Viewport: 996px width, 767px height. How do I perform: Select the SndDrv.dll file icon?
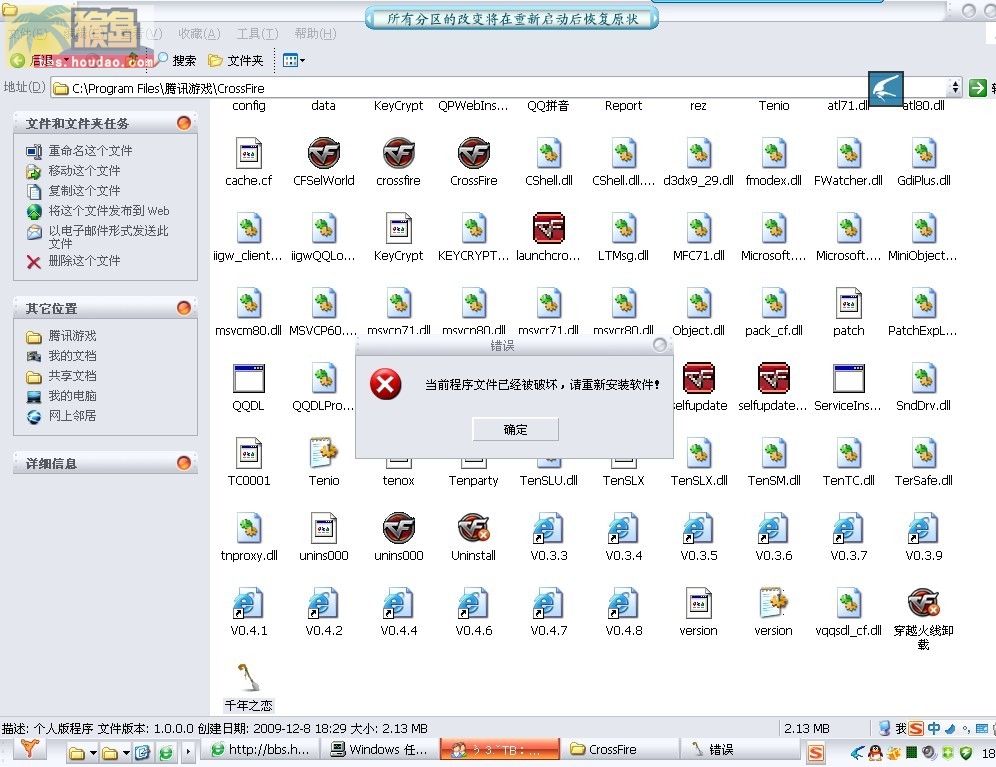click(924, 378)
